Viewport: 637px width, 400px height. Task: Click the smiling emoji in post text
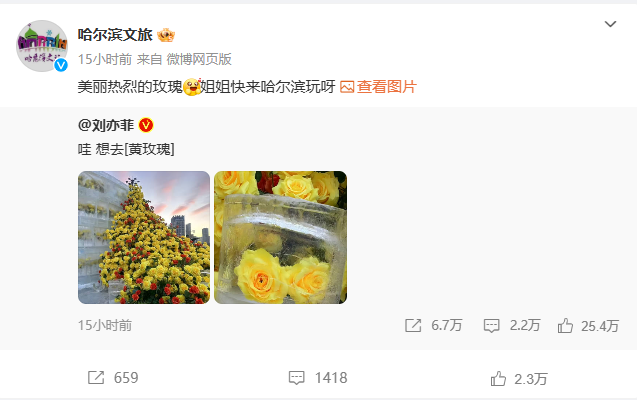(x=192, y=86)
